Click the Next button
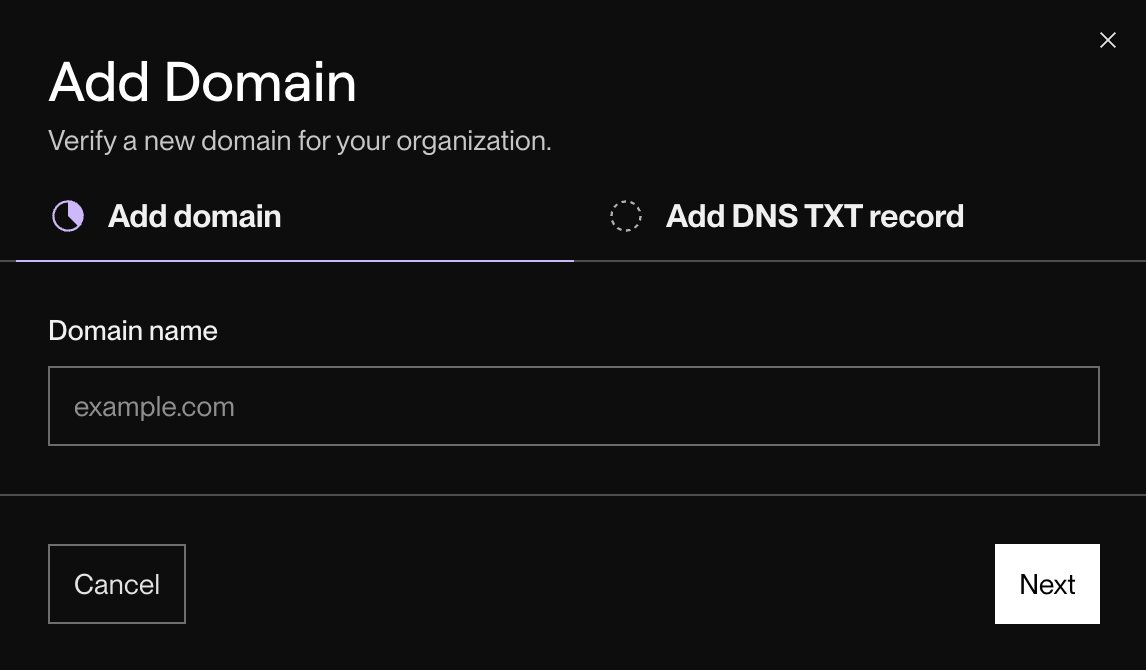Screen dimensions: 1146x670 pyautogui.click(x=1047, y=583)
